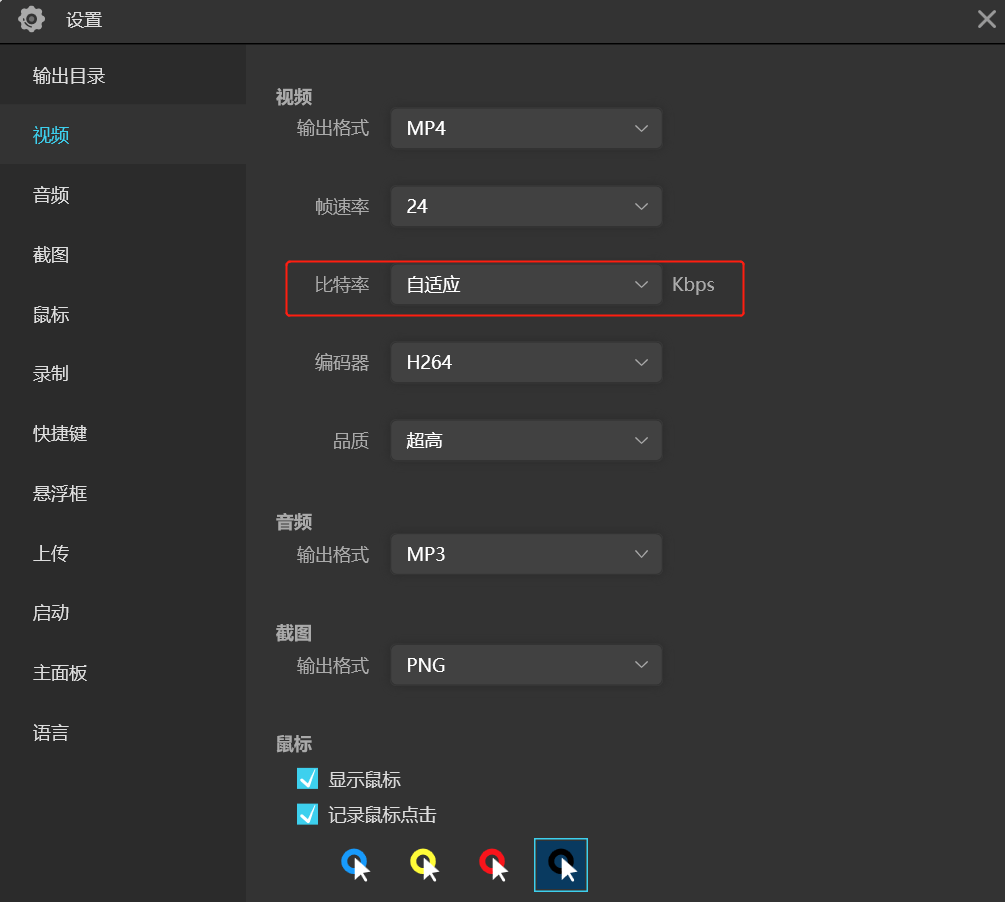Disable the 记录鼠标点击 checkbox

coord(308,814)
